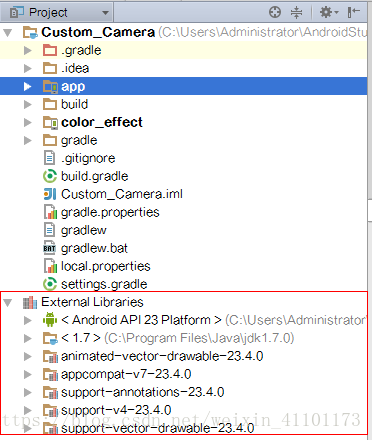Select the settings.gradle file name

point(104,284)
